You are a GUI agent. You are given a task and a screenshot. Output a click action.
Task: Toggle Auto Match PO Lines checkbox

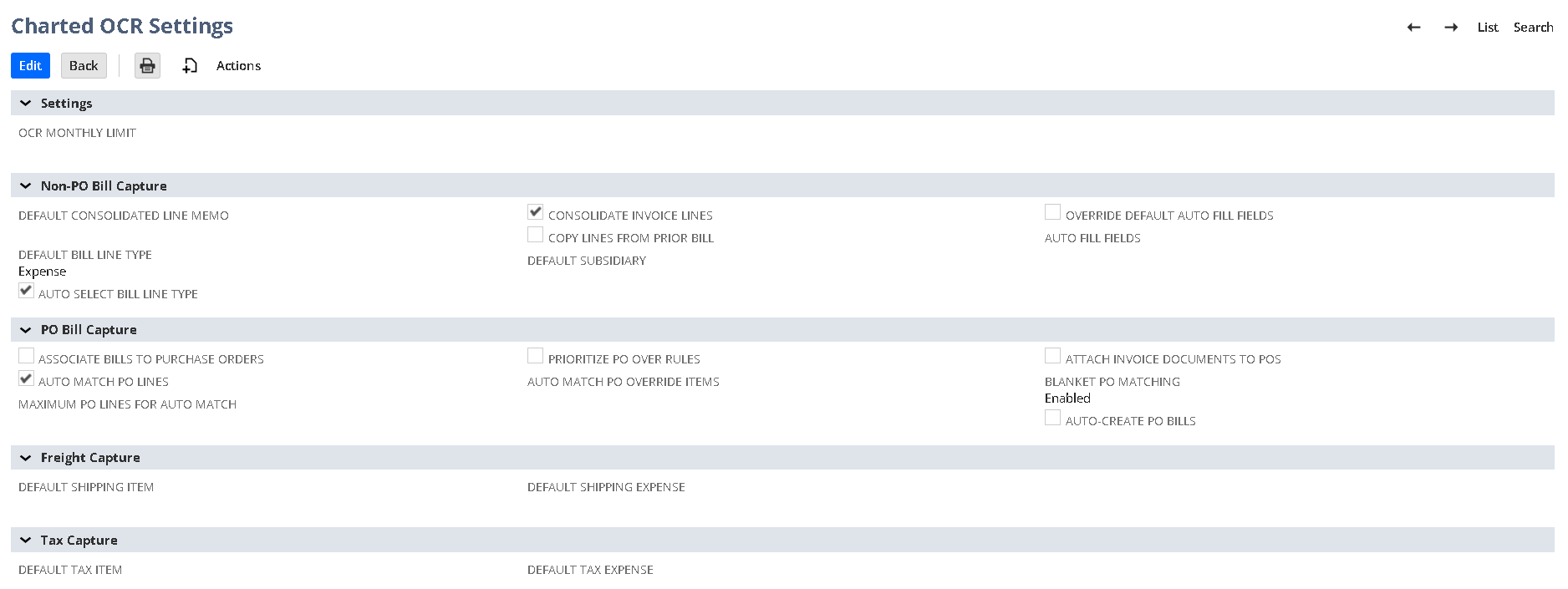[x=27, y=378]
